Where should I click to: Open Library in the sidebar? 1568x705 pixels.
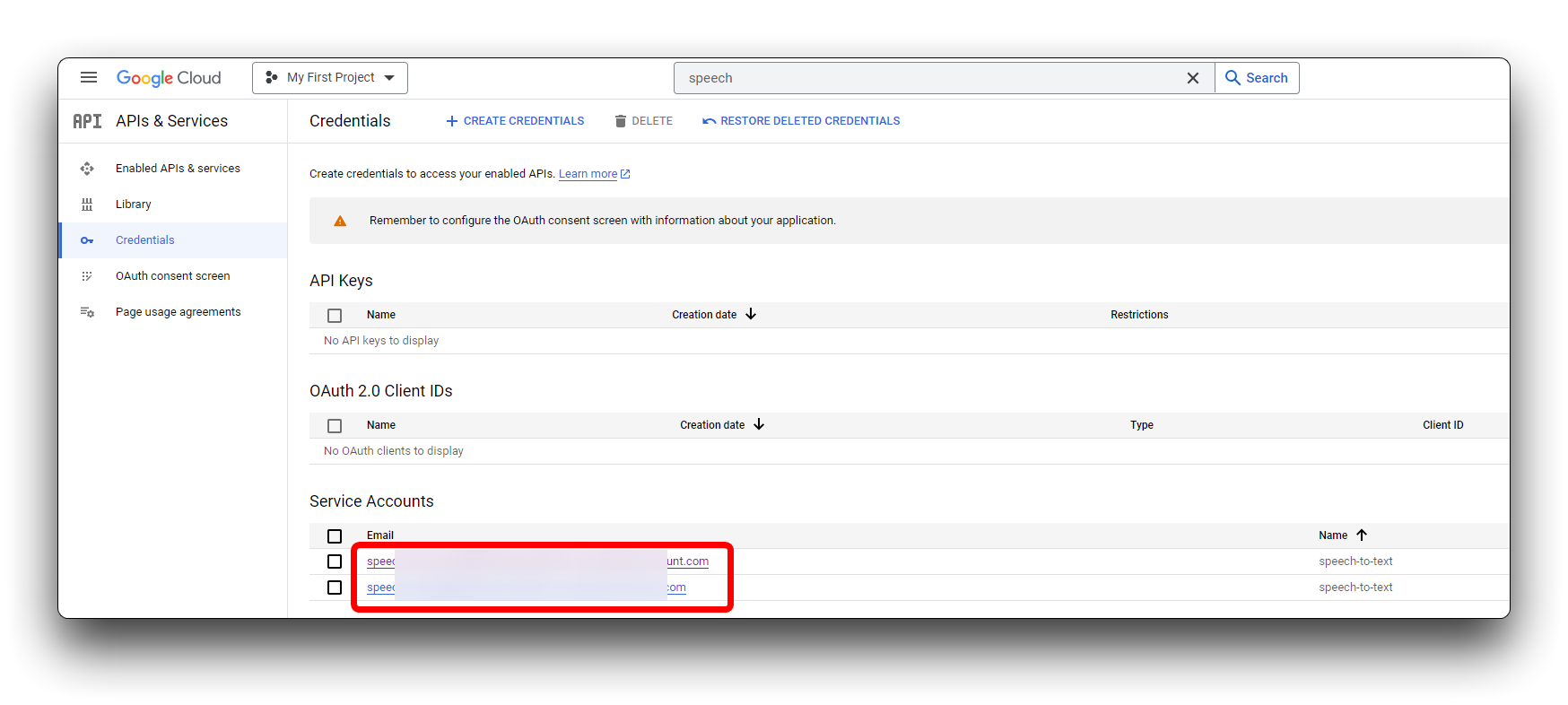(x=133, y=205)
